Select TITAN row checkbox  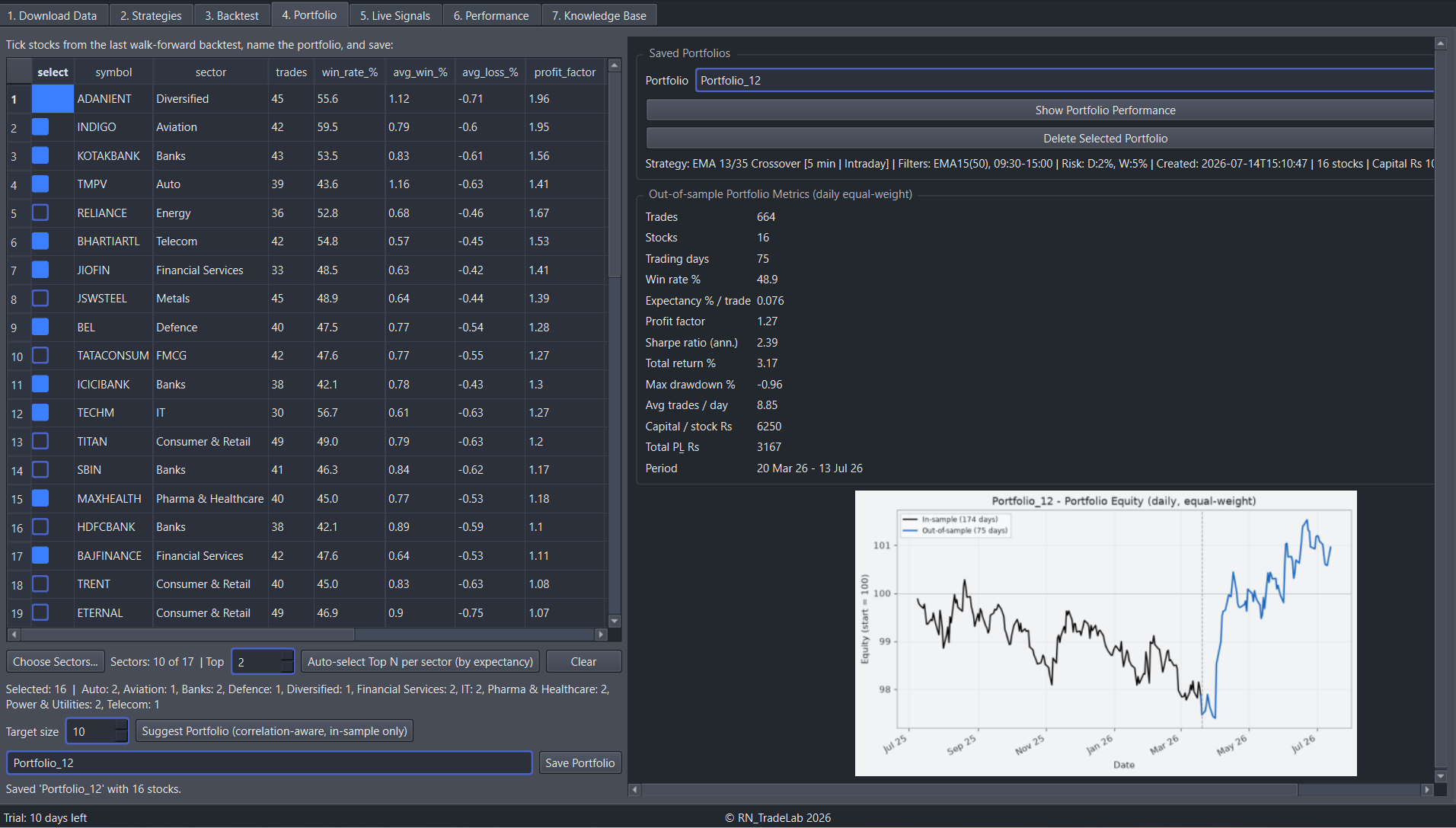(40, 442)
